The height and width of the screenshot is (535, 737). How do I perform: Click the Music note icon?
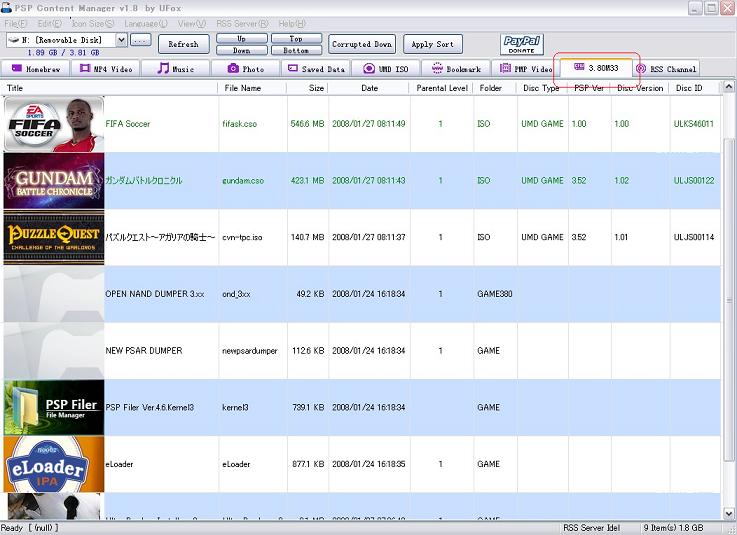click(163, 68)
